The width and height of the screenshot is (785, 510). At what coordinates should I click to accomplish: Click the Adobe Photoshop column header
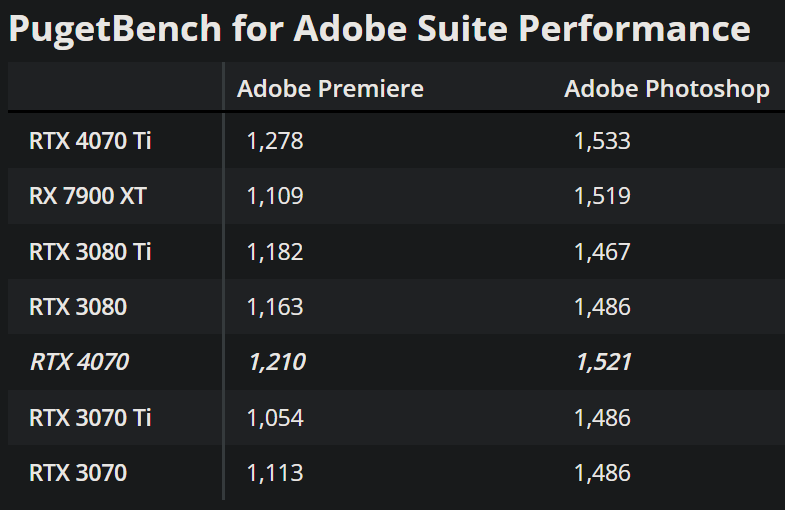pyautogui.click(x=666, y=89)
